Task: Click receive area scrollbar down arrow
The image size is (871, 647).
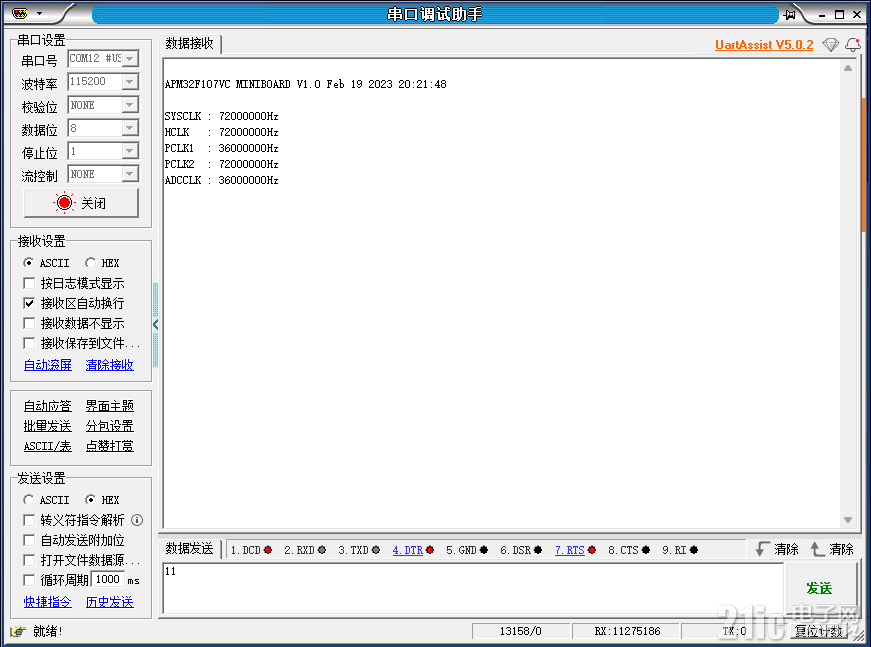Action: point(848,520)
